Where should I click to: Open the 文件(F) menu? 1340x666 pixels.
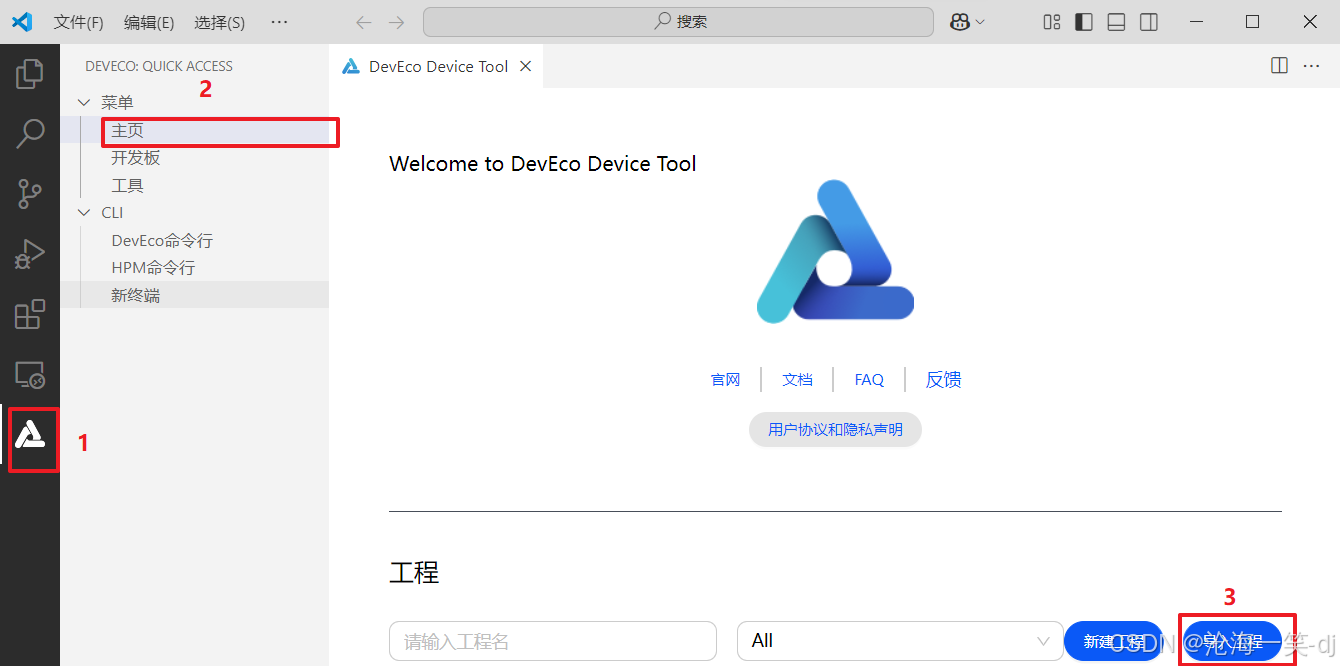point(78,22)
